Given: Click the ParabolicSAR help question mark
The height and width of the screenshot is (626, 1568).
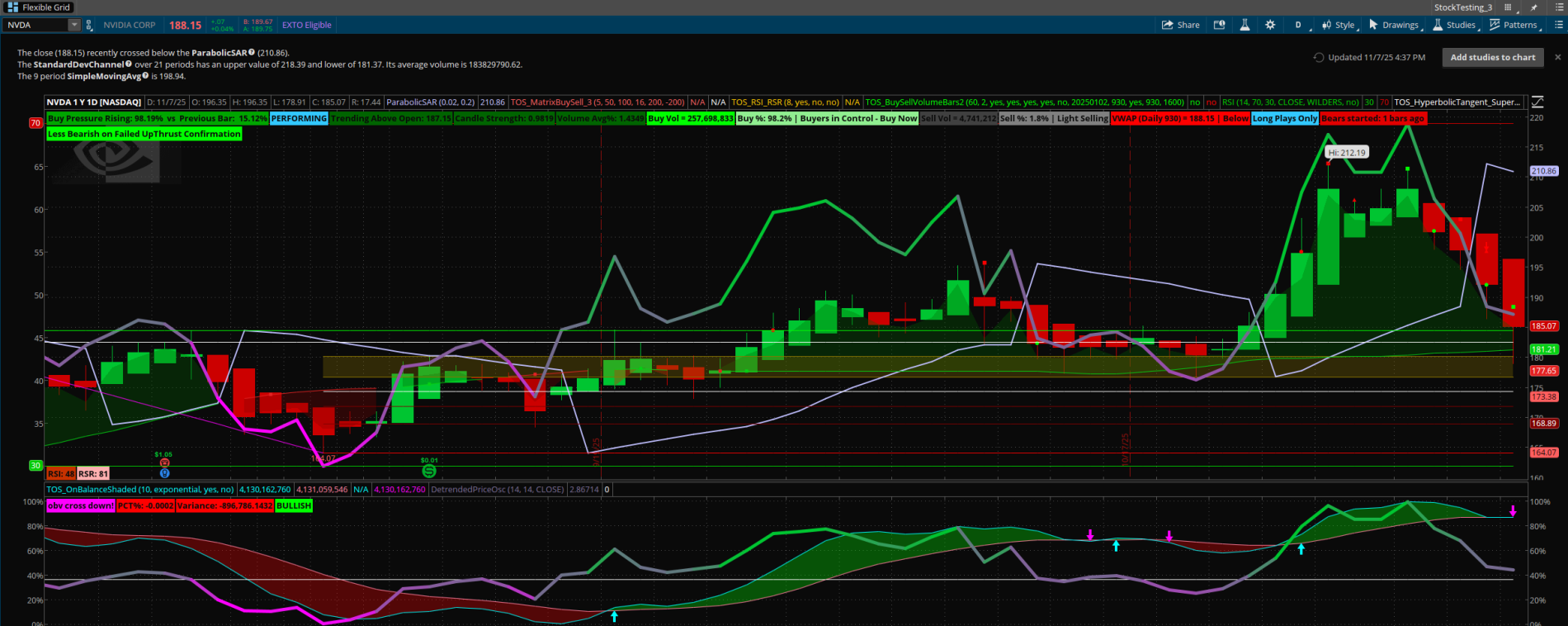Looking at the screenshot, I should [x=252, y=52].
